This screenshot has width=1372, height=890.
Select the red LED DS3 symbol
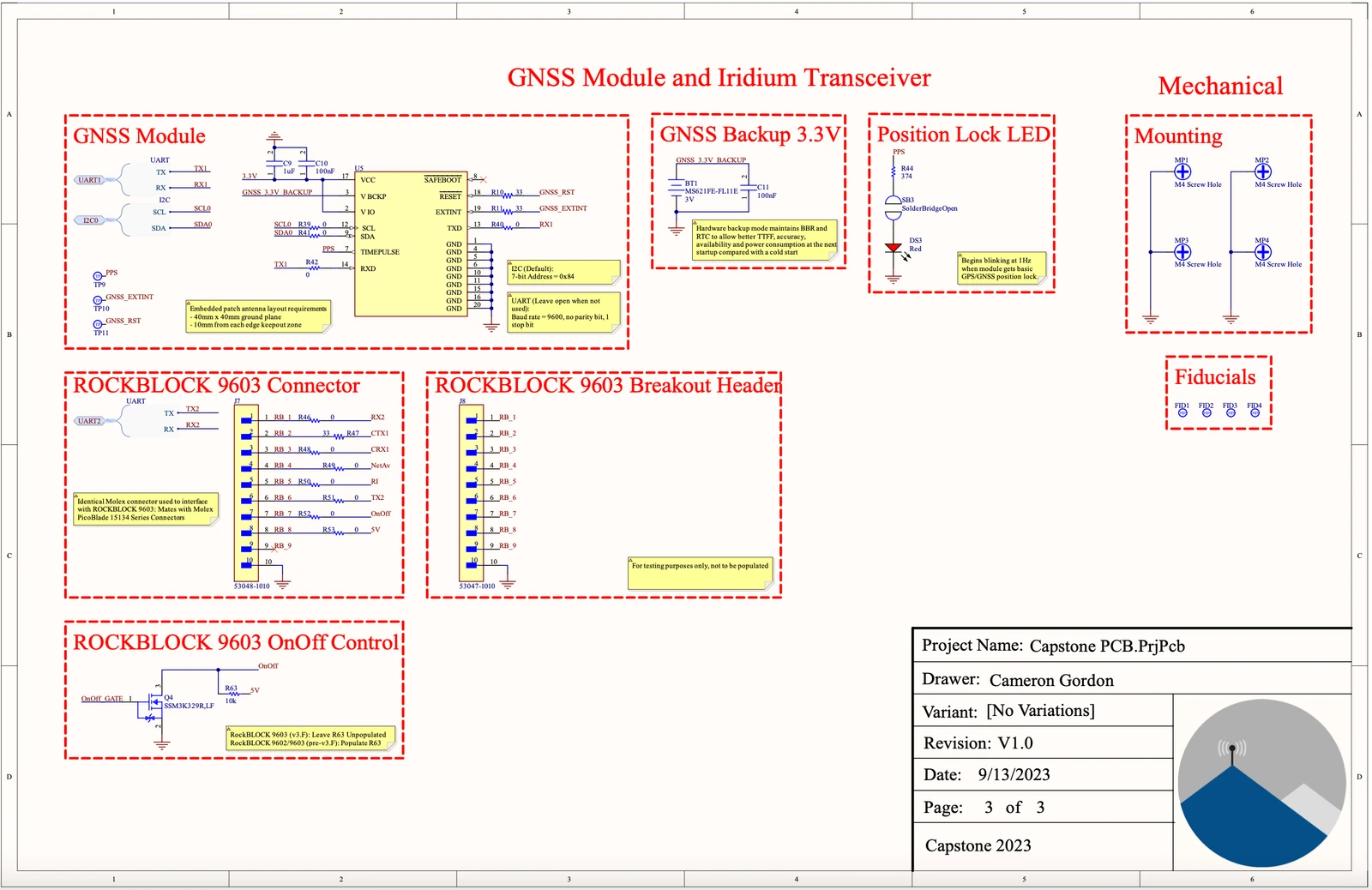click(x=894, y=248)
